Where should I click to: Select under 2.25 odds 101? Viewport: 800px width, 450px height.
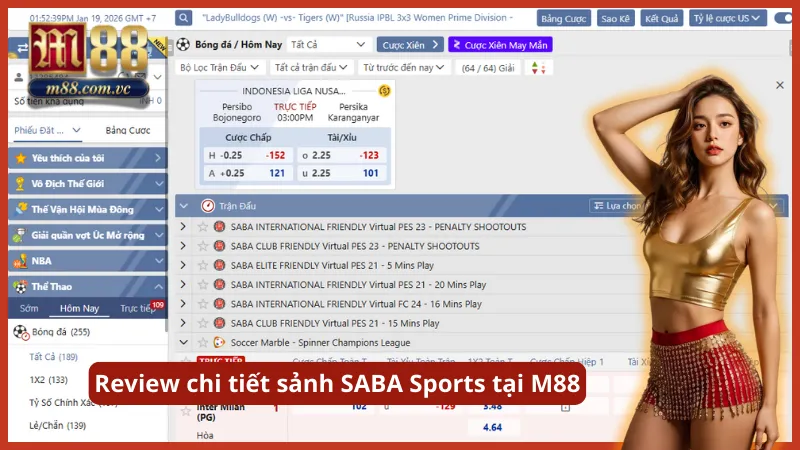pyautogui.click(x=341, y=173)
